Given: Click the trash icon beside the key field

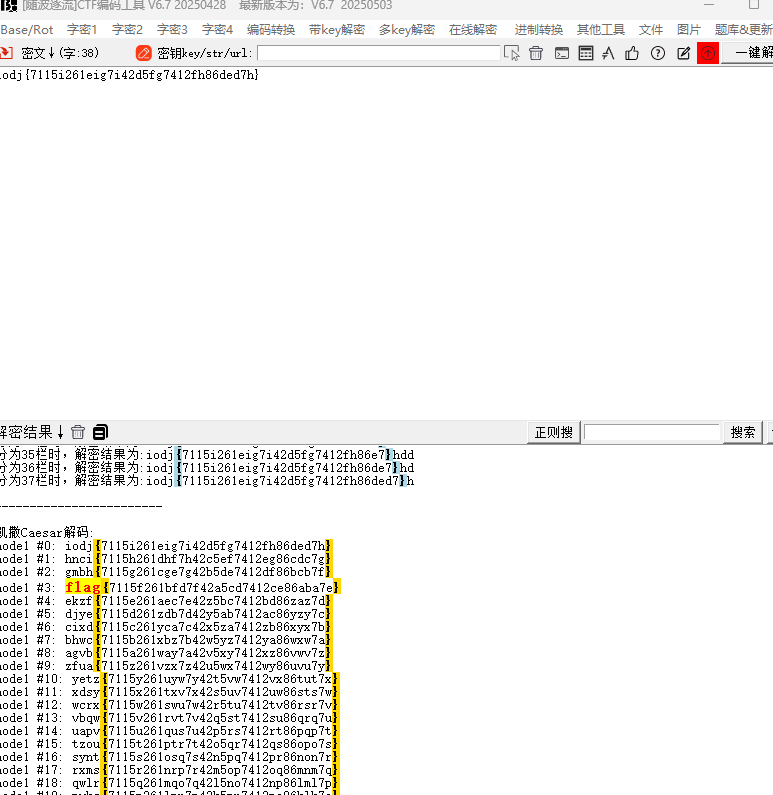Looking at the screenshot, I should tap(536, 53).
